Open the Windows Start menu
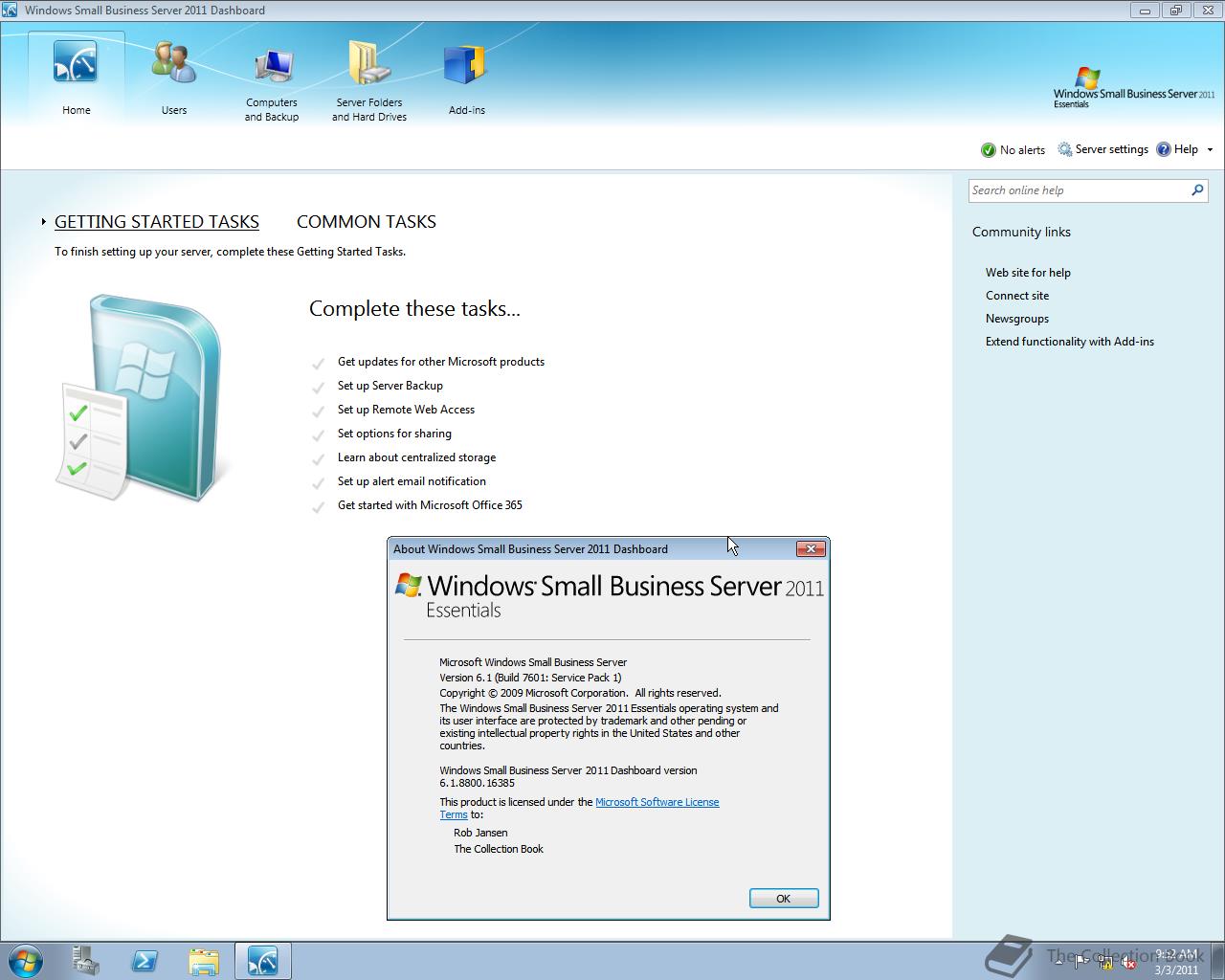Image resolution: width=1225 pixels, height=980 pixels. [x=25, y=960]
